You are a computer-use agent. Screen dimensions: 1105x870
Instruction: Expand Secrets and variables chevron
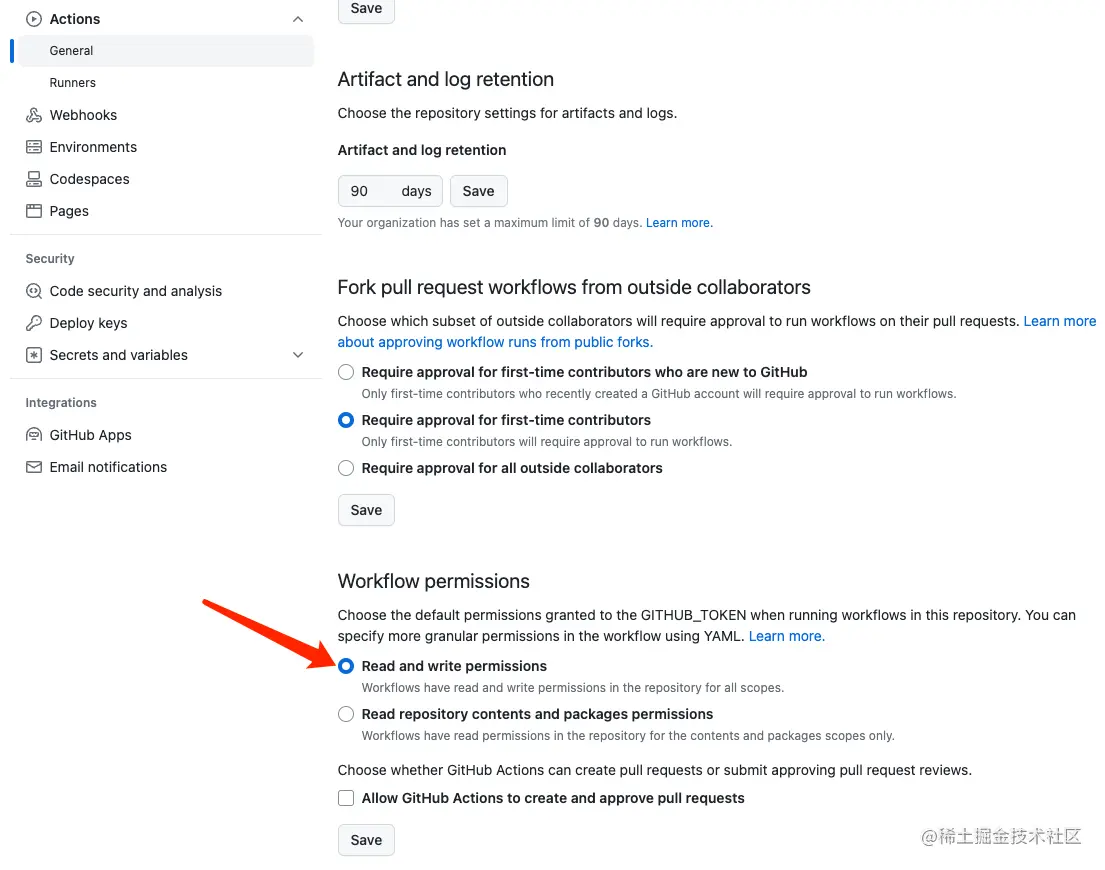coord(298,355)
